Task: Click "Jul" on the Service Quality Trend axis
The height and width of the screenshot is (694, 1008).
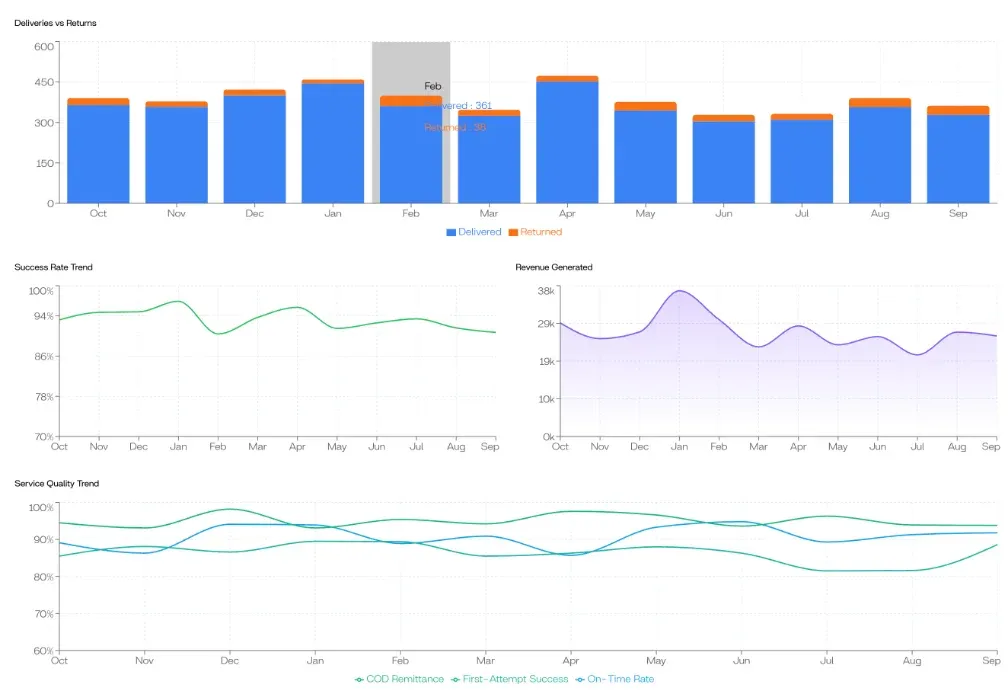Action: coord(827,661)
